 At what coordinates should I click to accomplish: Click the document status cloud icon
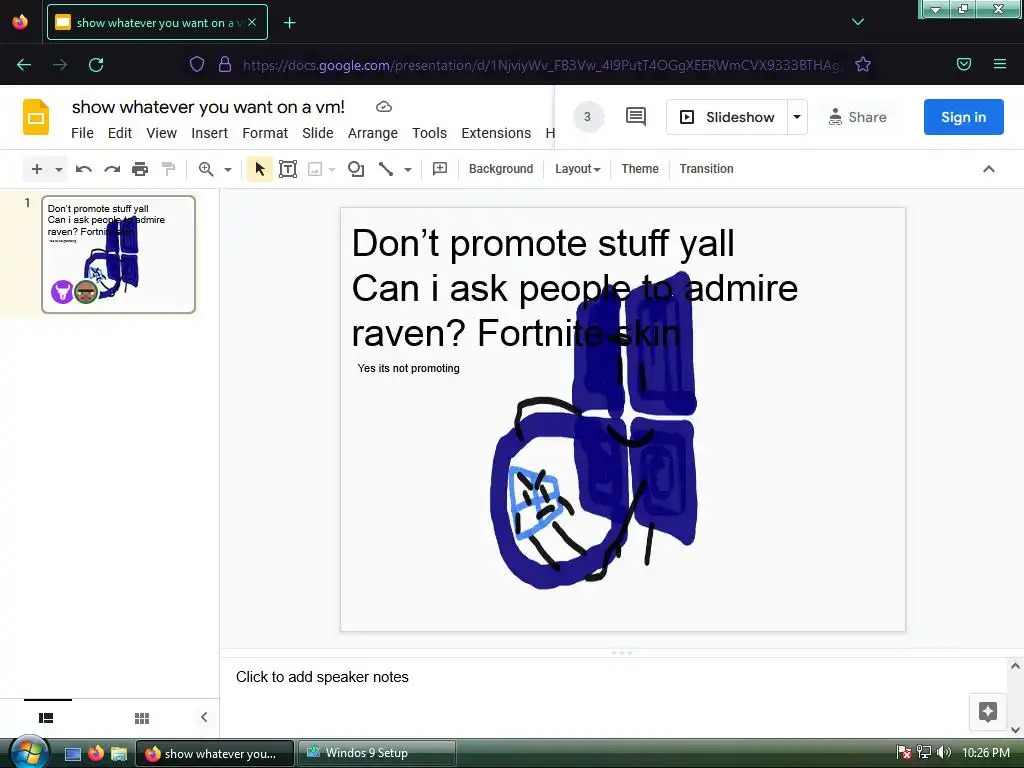pos(384,106)
